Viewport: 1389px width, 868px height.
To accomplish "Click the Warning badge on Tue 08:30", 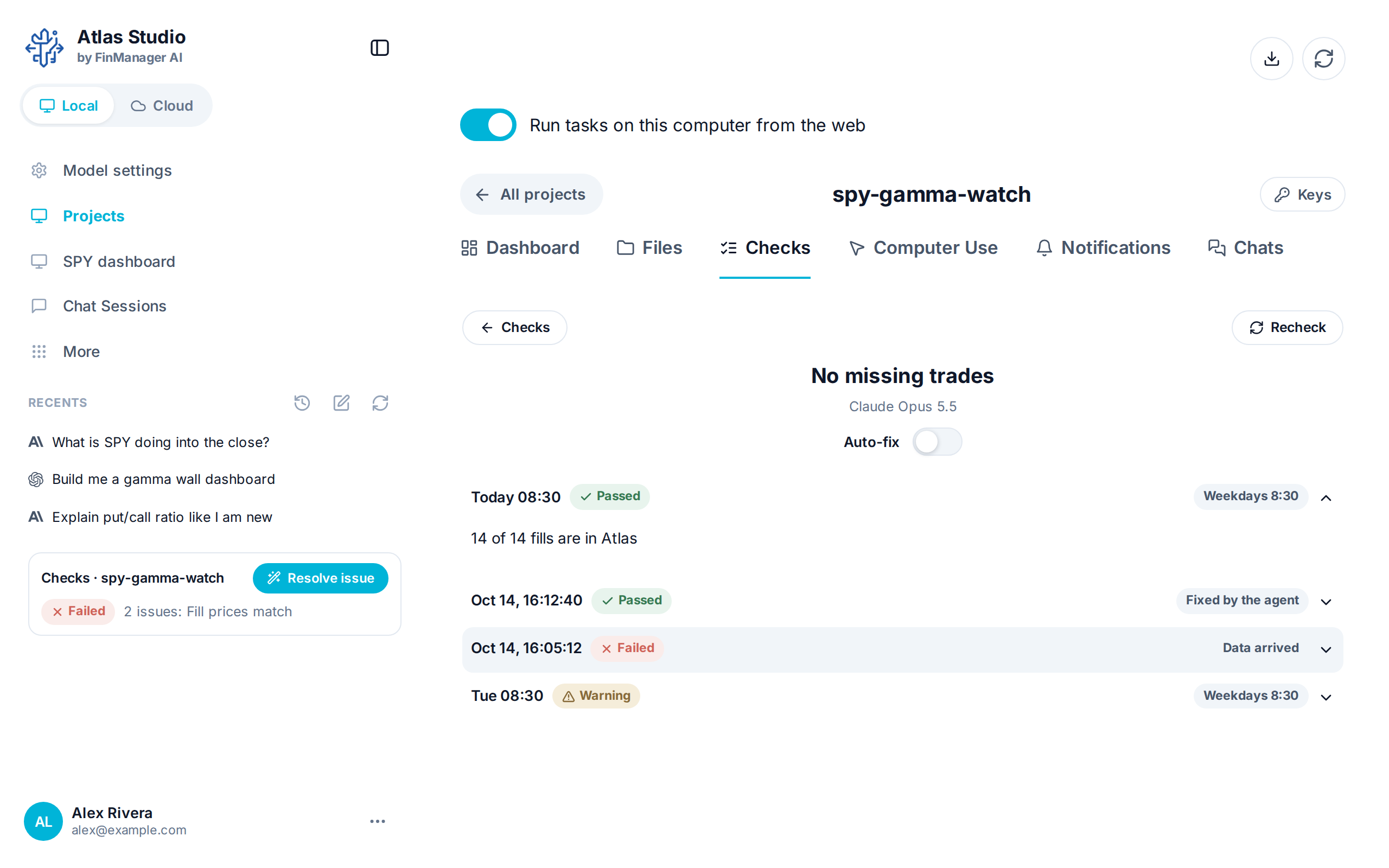I will [x=596, y=696].
